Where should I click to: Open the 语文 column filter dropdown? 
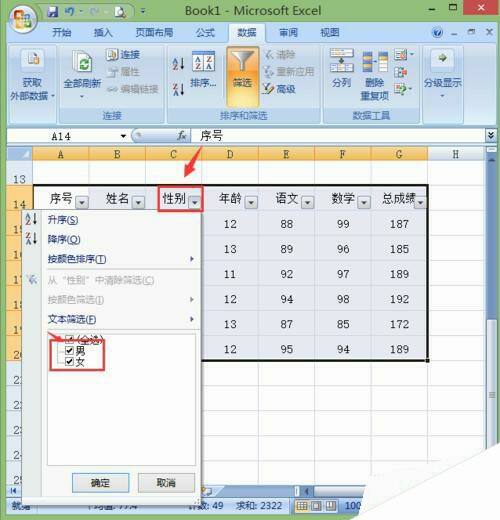click(308, 202)
